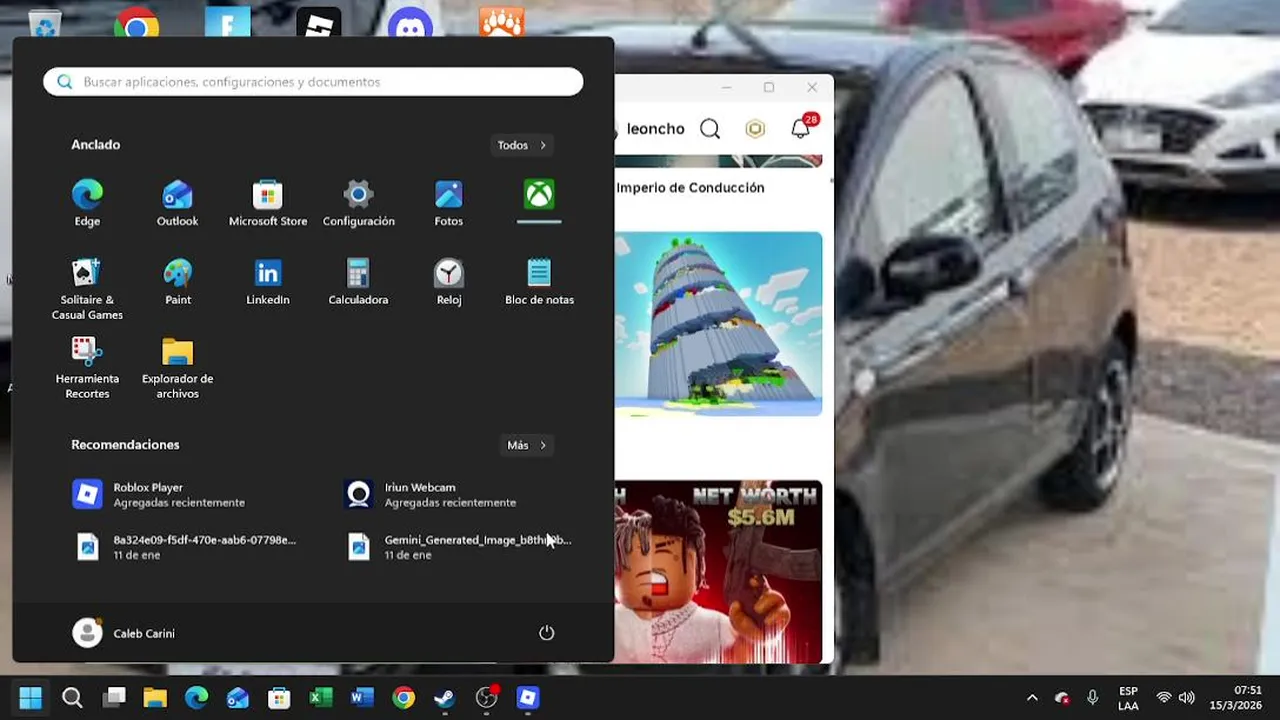Switch to Roblox on the taskbar
The width and height of the screenshot is (1280, 720).
click(528, 697)
